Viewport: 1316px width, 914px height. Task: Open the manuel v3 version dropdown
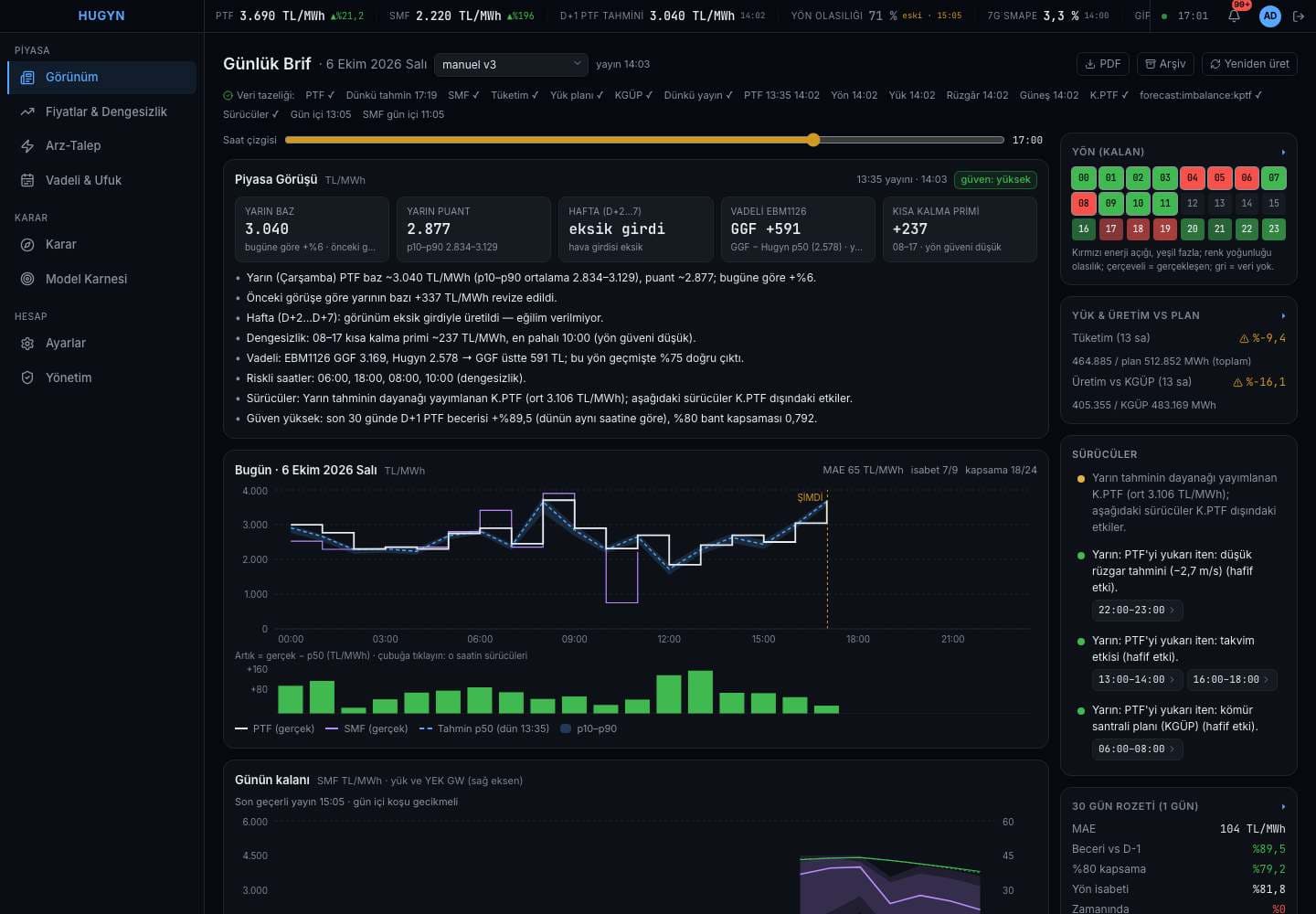click(511, 64)
